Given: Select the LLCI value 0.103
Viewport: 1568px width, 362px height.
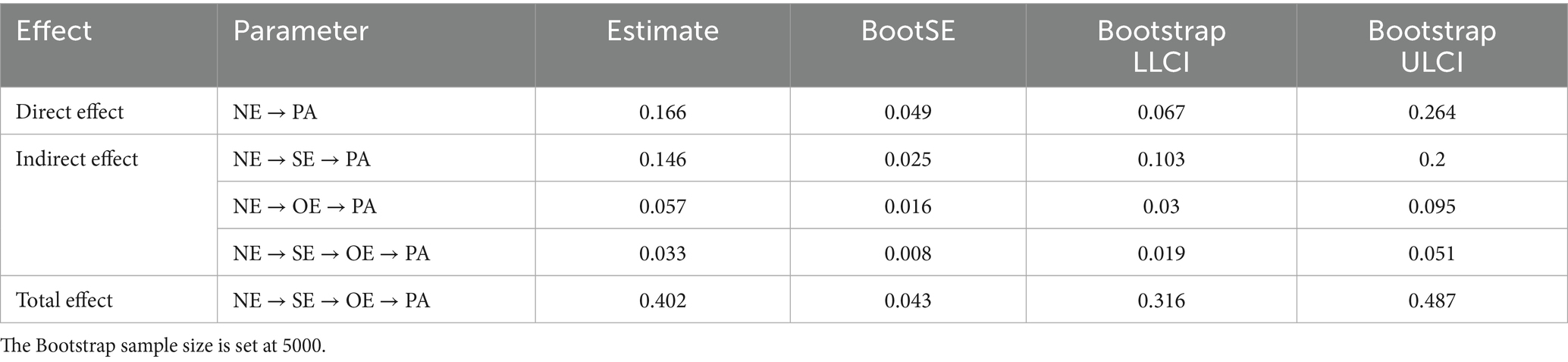Looking at the screenshot, I should (x=1161, y=159).
